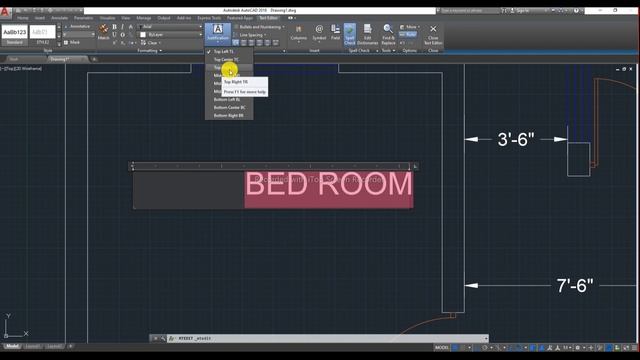The width and height of the screenshot is (640, 360).
Task: Switch to the Express Tools ribbon tab
Action: click(209, 18)
